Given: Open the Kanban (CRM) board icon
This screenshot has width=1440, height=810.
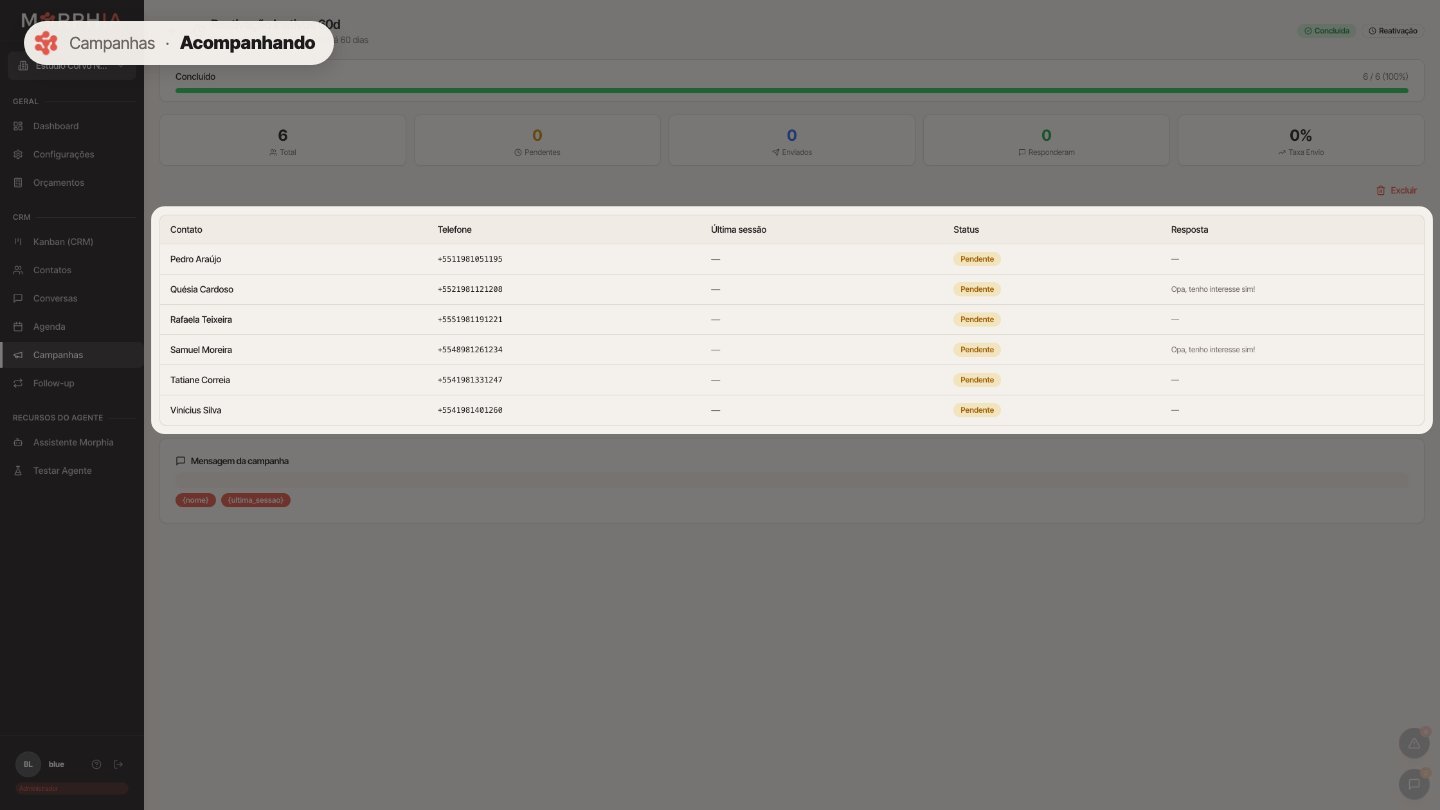Looking at the screenshot, I should 18,242.
